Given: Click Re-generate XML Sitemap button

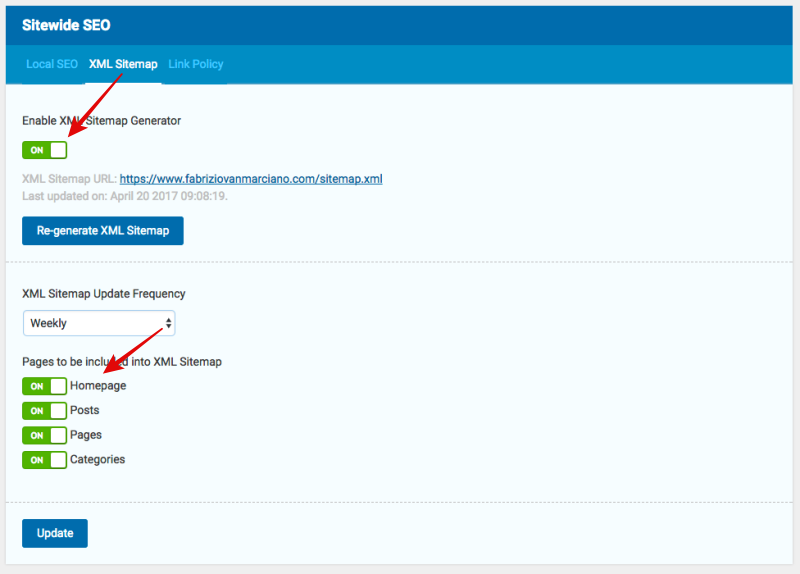Looking at the screenshot, I should tap(103, 231).
